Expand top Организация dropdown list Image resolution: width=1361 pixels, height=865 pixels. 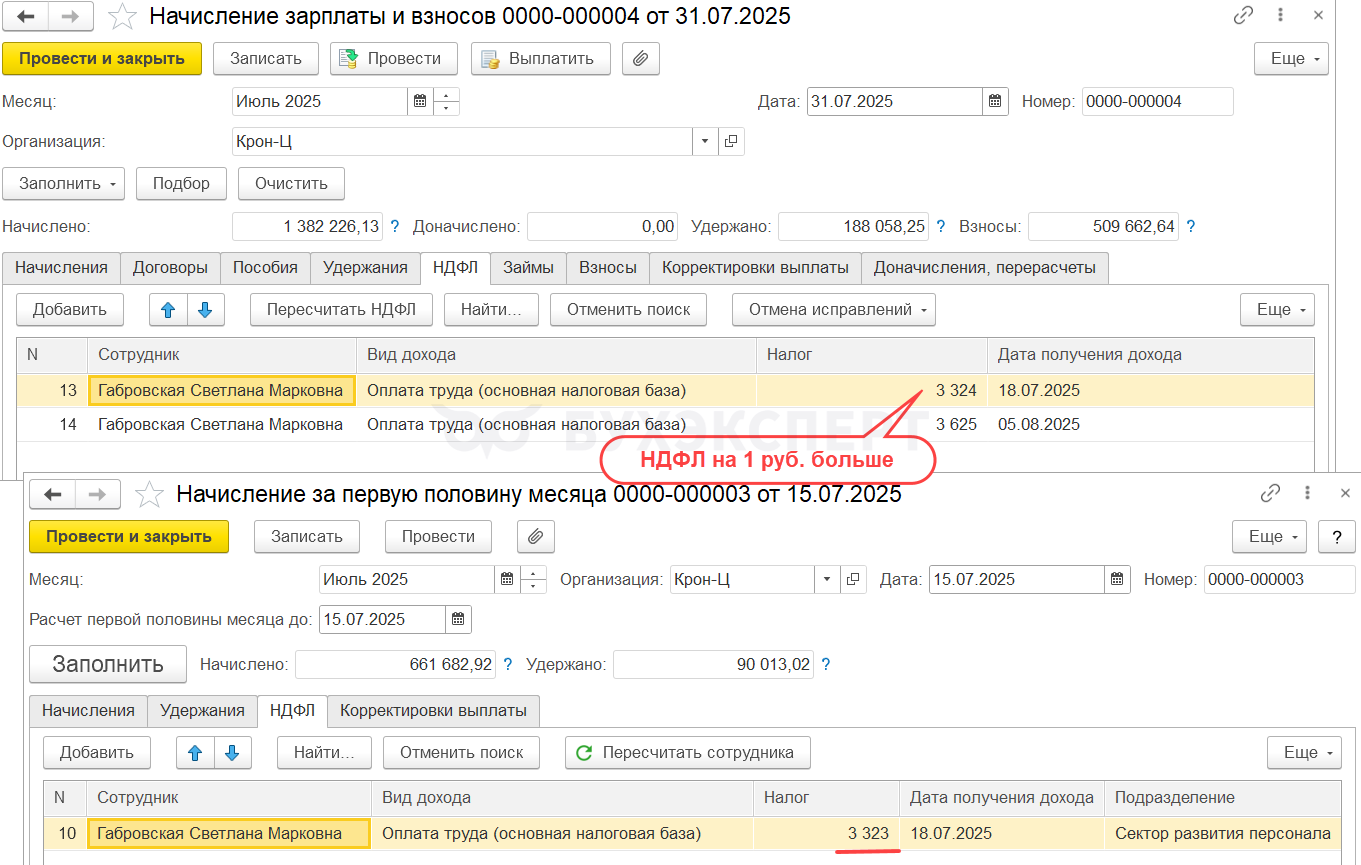pos(704,141)
